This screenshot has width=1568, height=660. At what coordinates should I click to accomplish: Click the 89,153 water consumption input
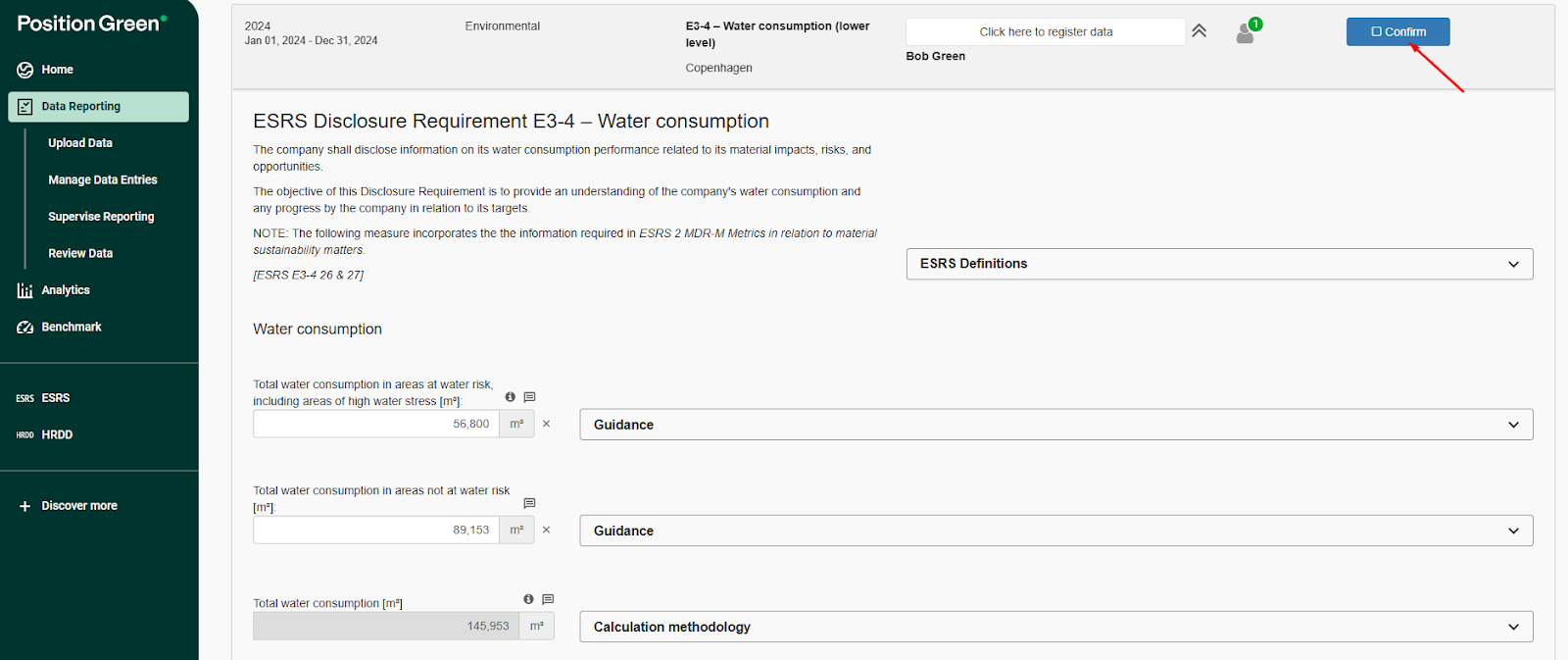pos(376,530)
